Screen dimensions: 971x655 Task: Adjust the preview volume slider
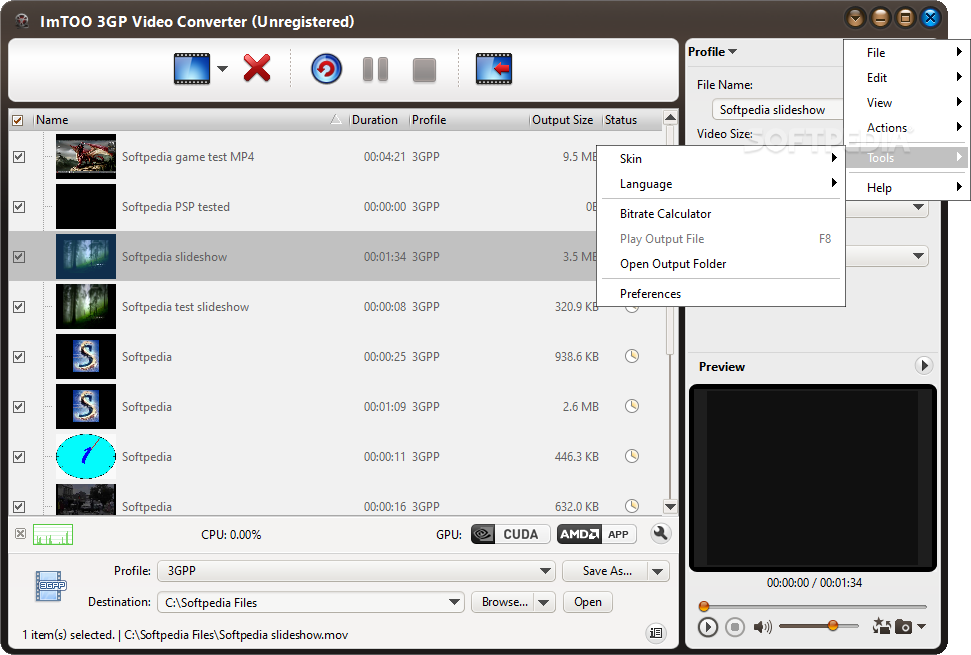(819, 626)
